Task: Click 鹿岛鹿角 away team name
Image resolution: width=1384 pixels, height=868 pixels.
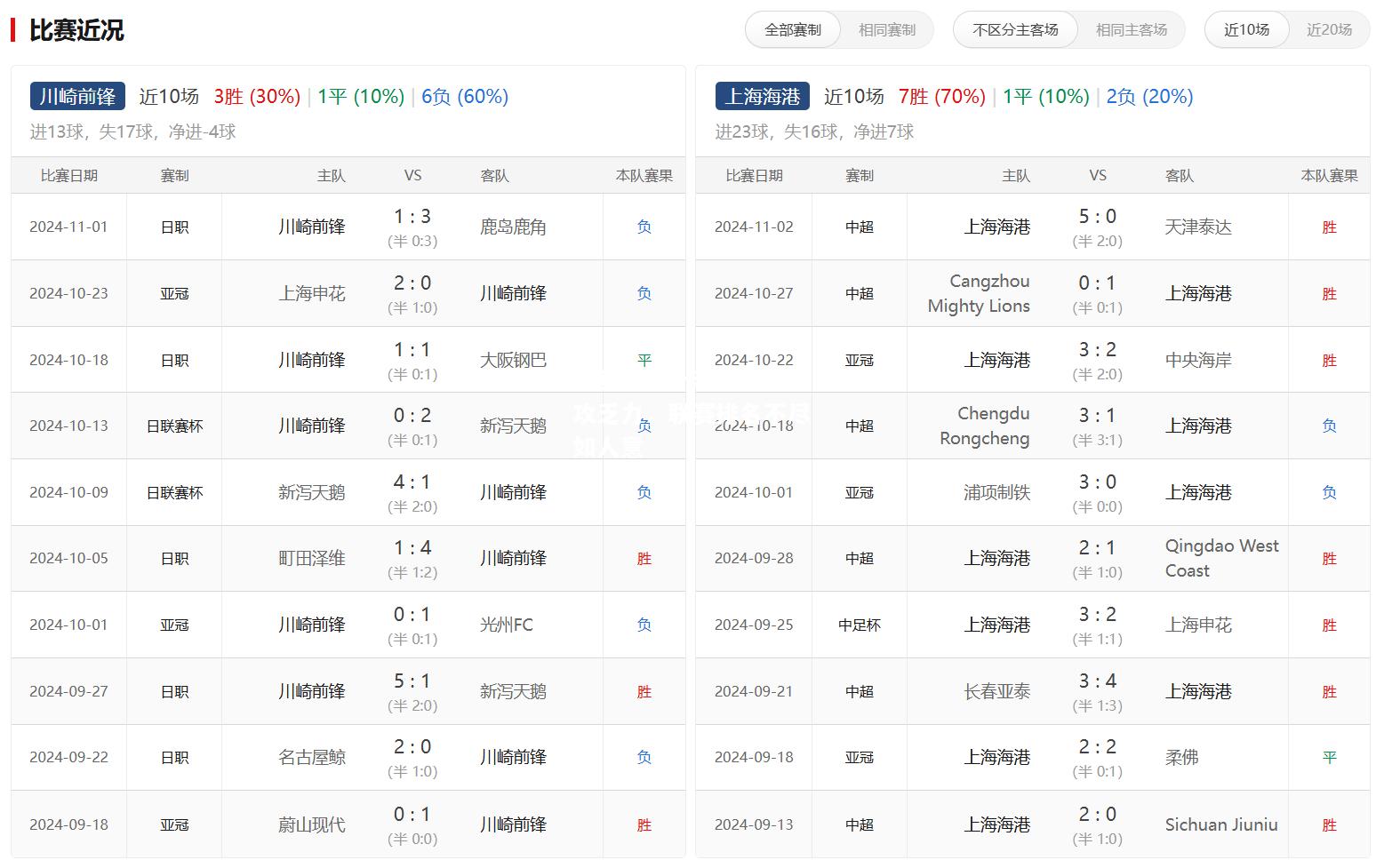Action: click(x=513, y=227)
